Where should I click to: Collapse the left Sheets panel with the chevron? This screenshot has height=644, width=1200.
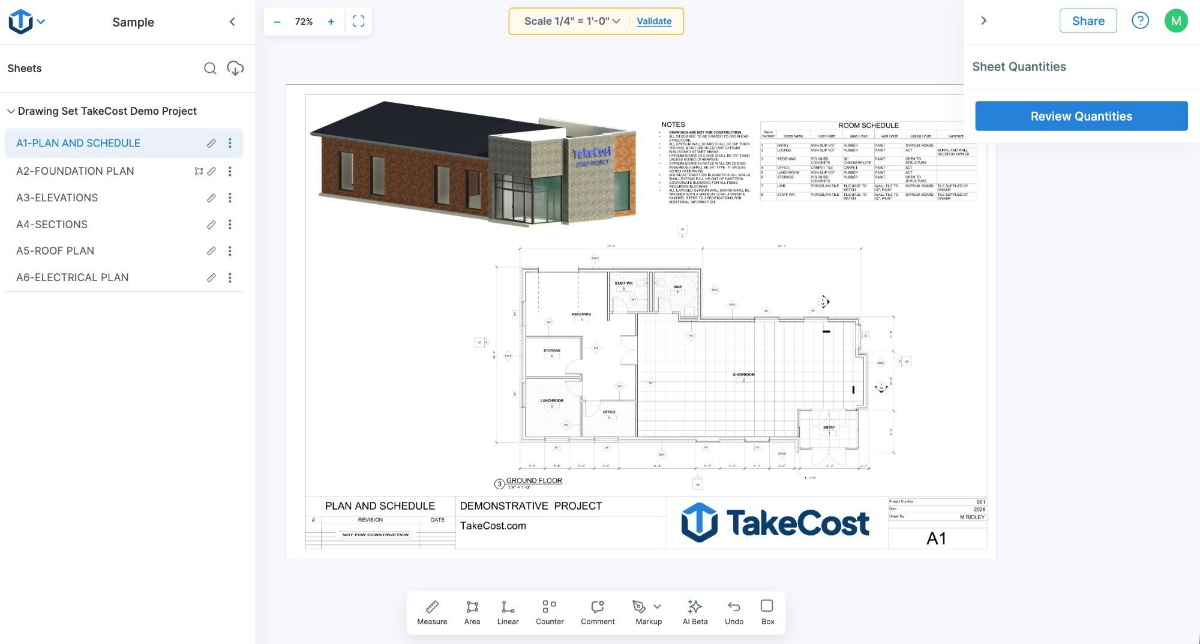point(232,21)
